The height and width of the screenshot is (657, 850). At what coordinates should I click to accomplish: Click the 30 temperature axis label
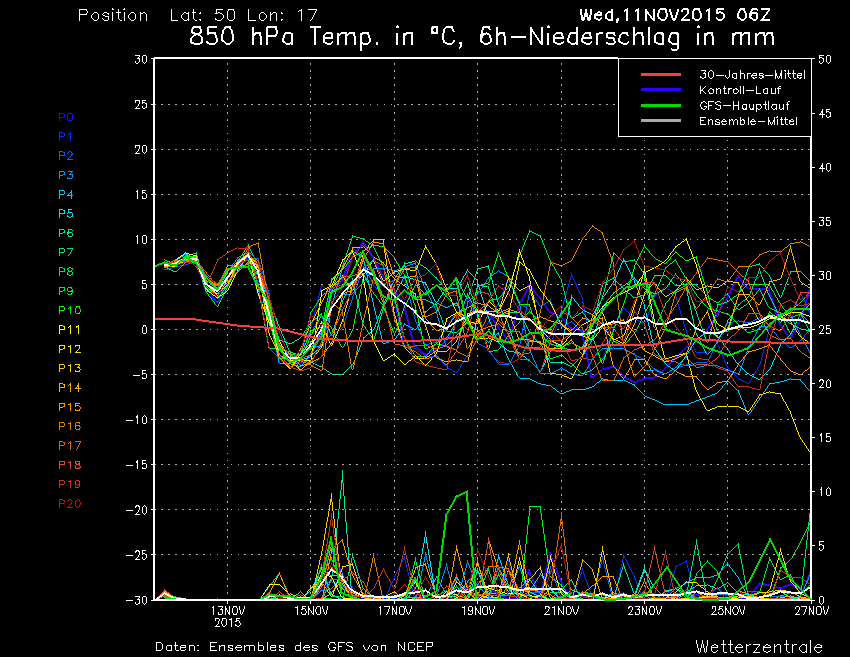pos(141,59)
